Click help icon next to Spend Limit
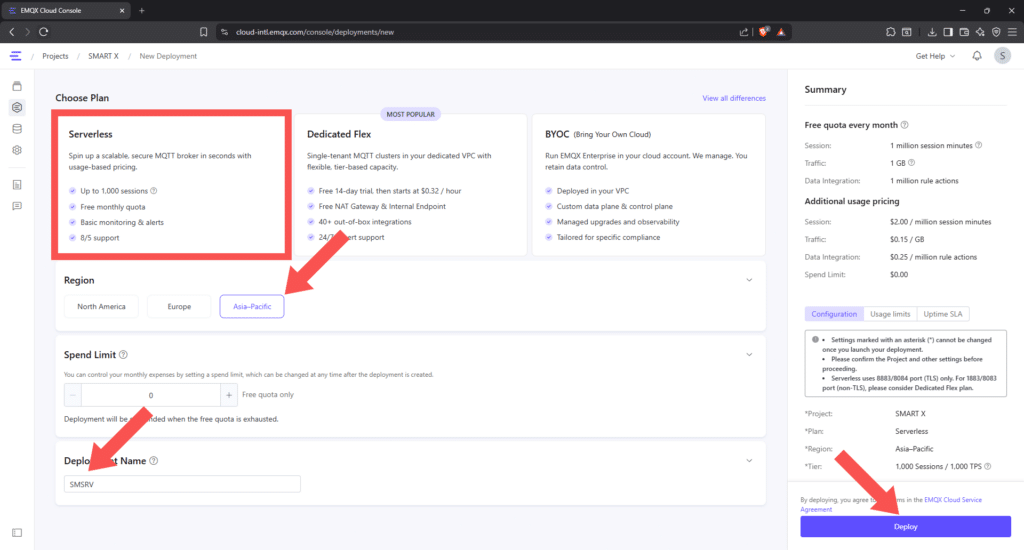The height and width of the screenshot is (550, 1024). tap(123, 355)
